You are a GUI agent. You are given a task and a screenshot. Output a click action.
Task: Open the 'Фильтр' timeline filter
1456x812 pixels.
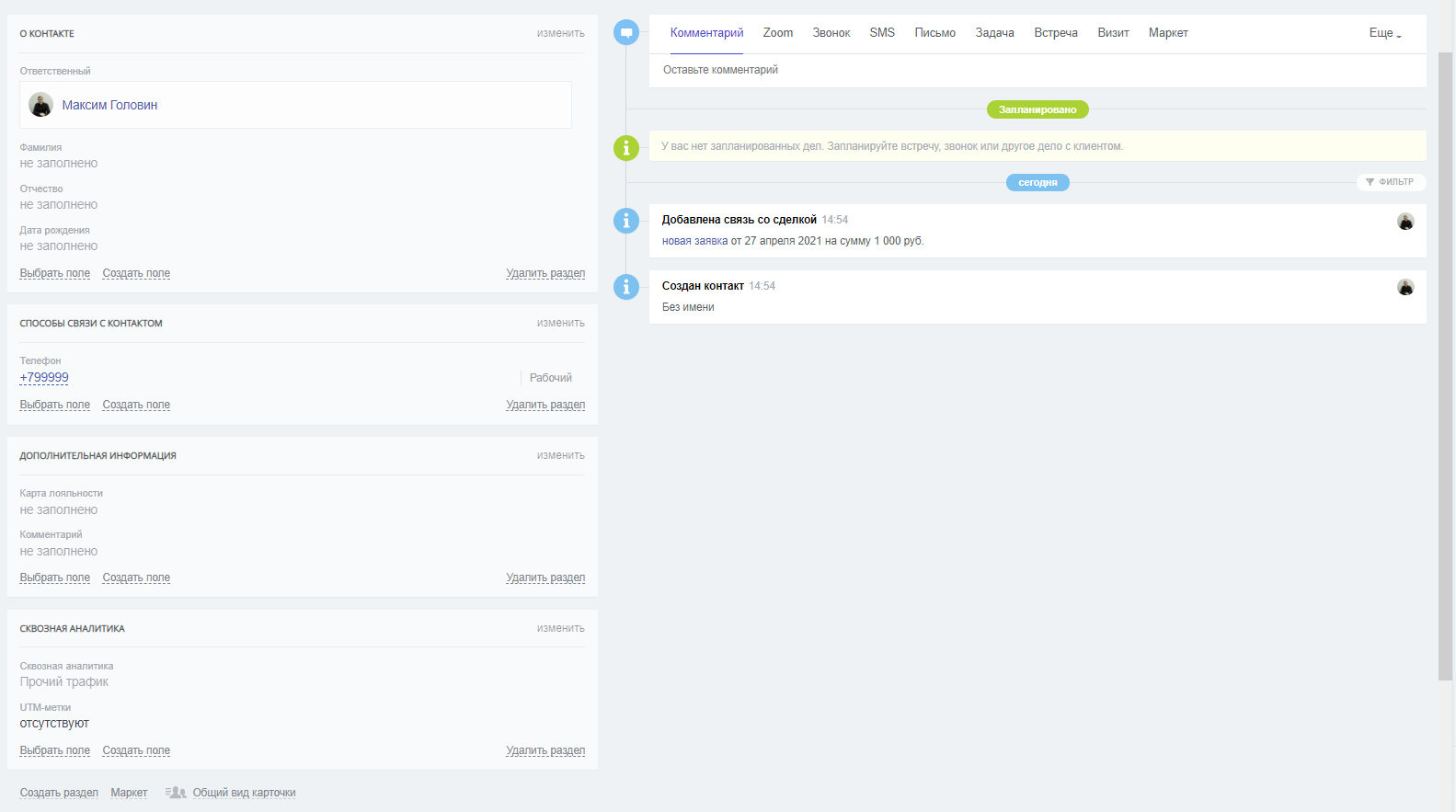click(x=1391, y=182)
